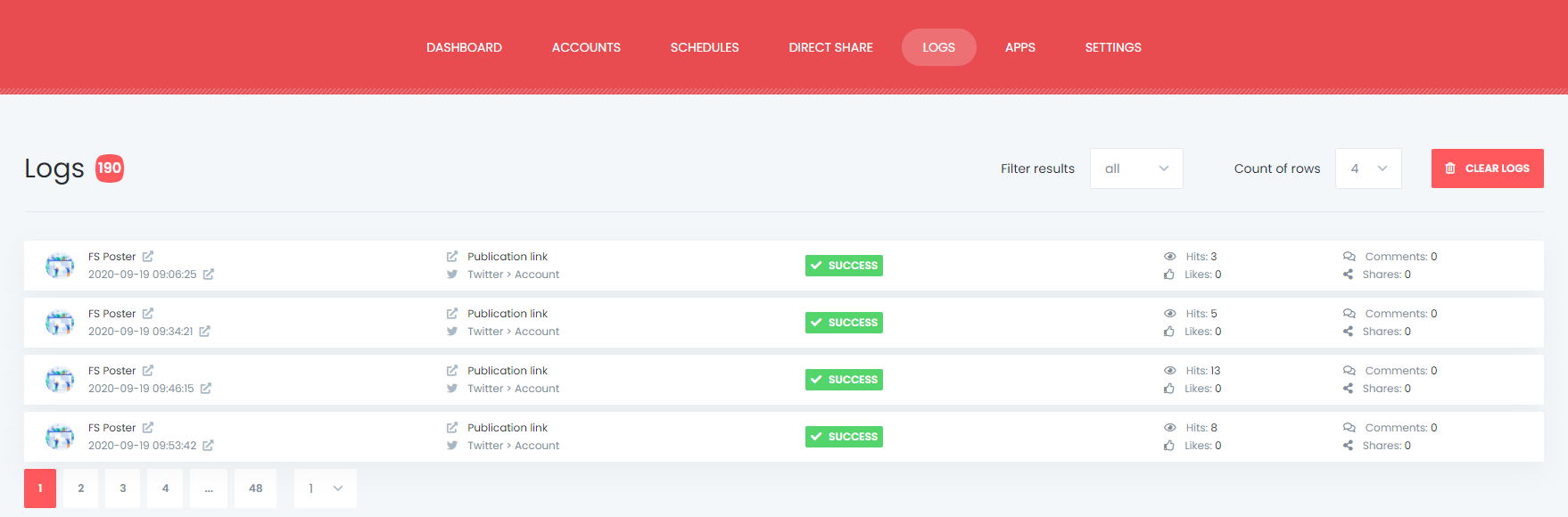Viewport: 1568px width, 517px height.
Task: Open external link icon beside FS Poster at 09:53:42
Action: tap(148, 428)
